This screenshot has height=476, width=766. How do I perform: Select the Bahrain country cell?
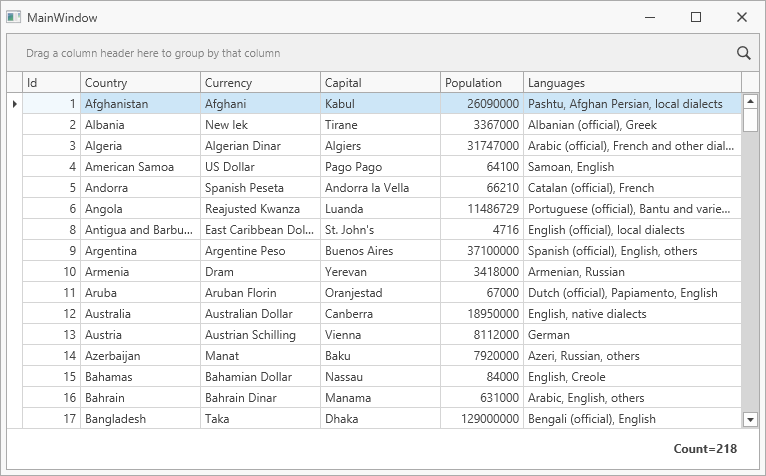(140, 398)
